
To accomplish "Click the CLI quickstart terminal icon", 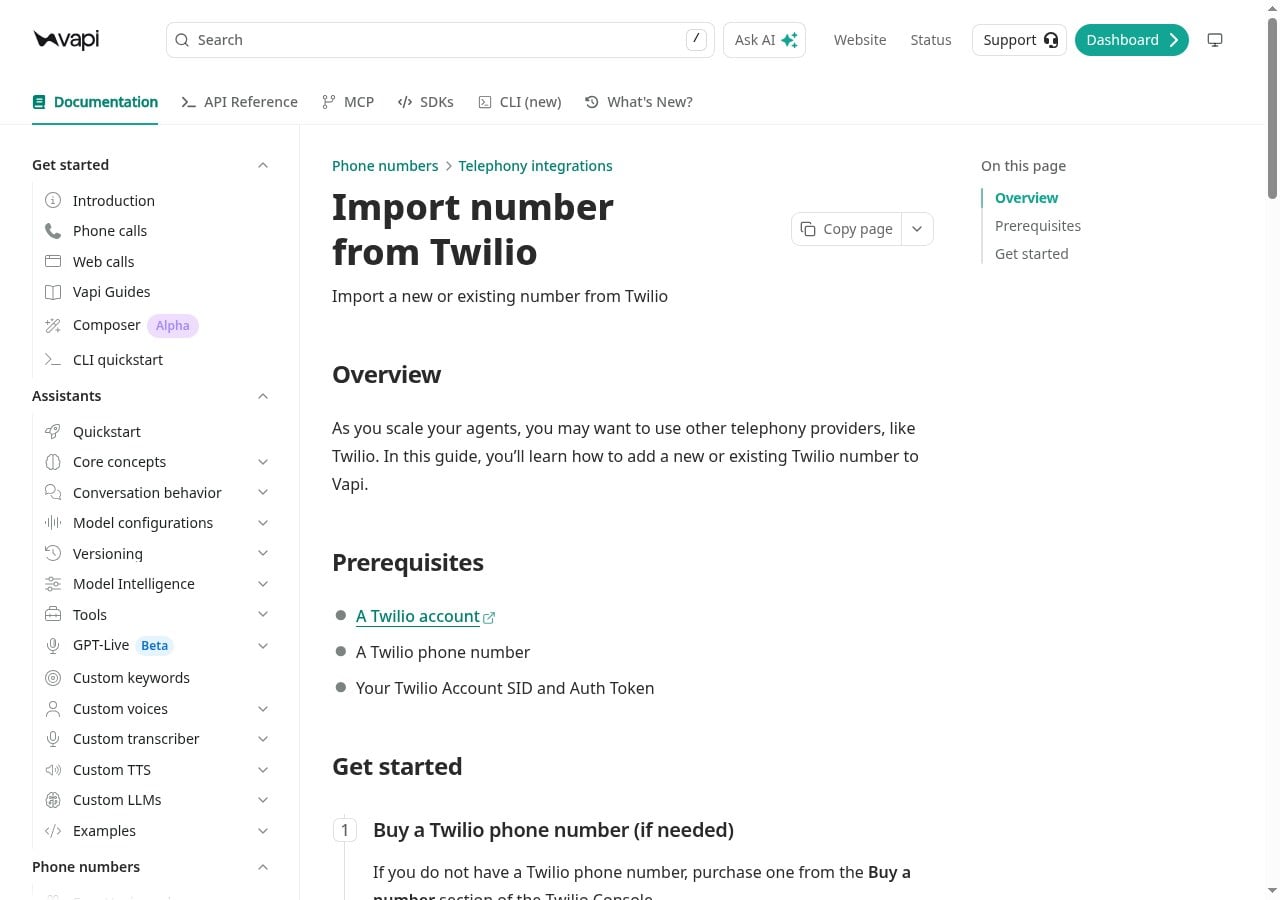I will pos(53,360).
